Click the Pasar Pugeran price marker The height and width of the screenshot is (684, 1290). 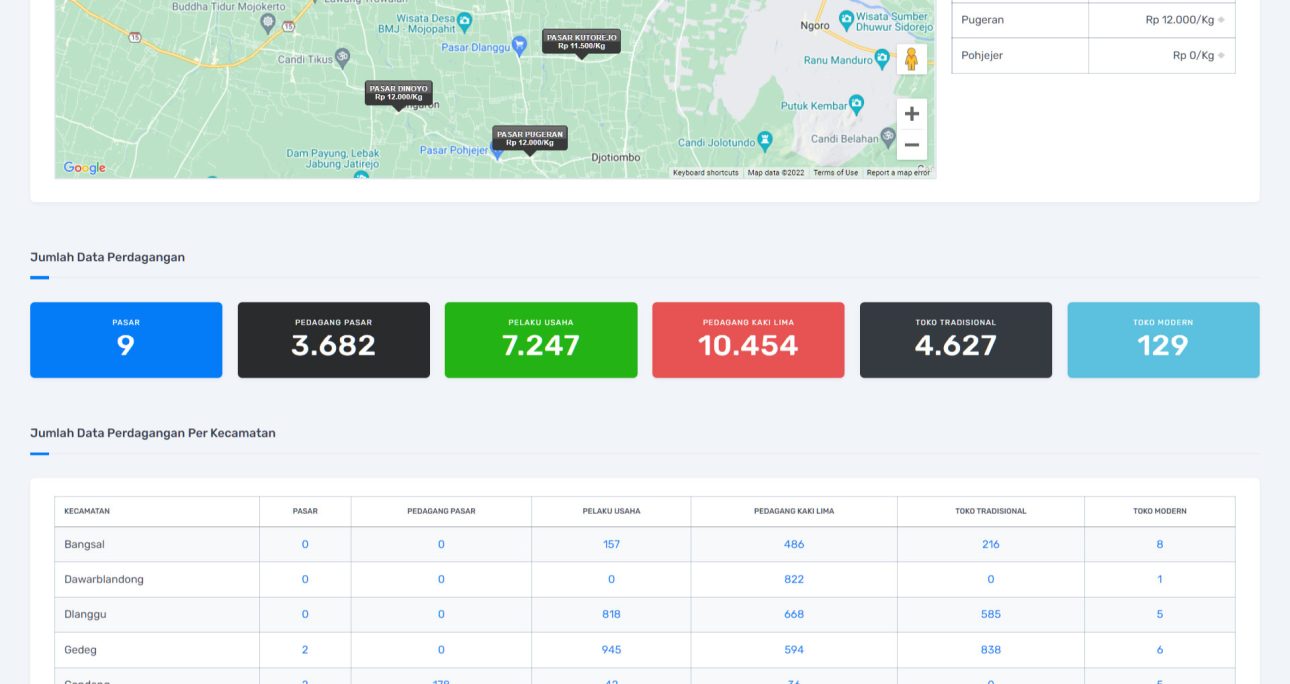pos(530,138)
